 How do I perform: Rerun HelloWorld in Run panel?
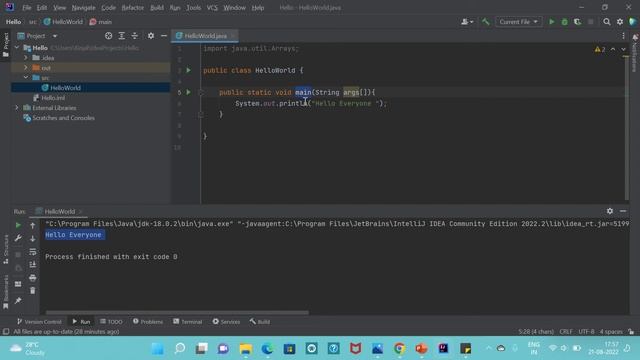18,225
